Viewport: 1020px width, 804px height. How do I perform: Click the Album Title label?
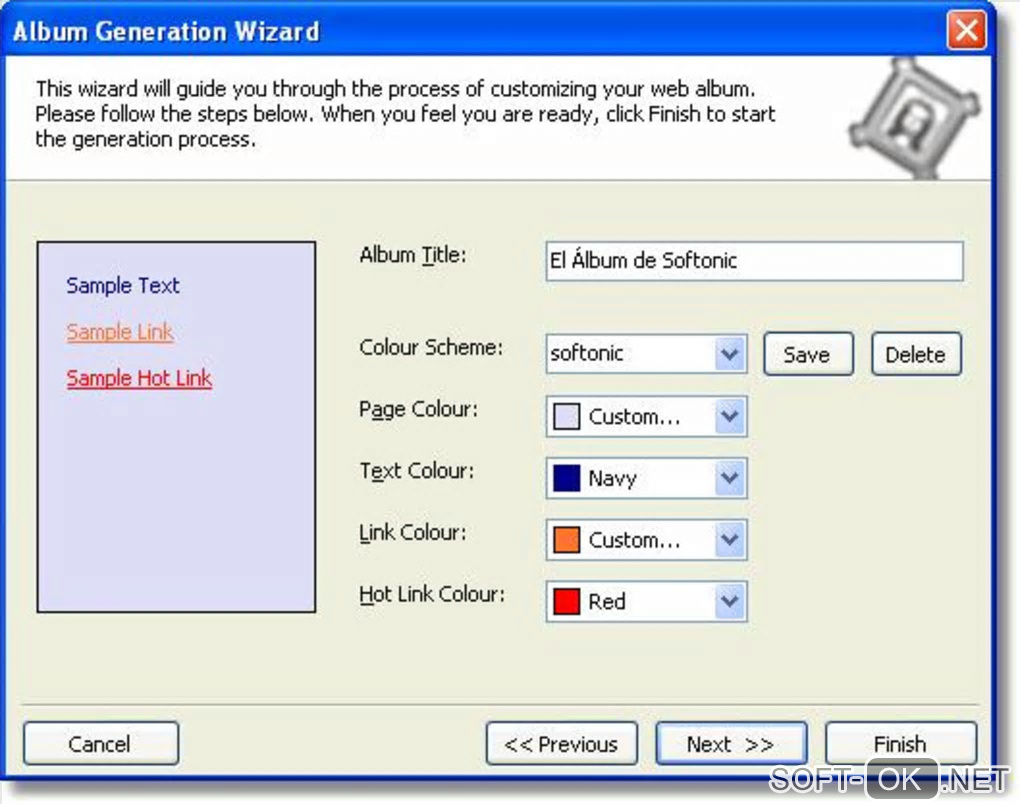412,255
